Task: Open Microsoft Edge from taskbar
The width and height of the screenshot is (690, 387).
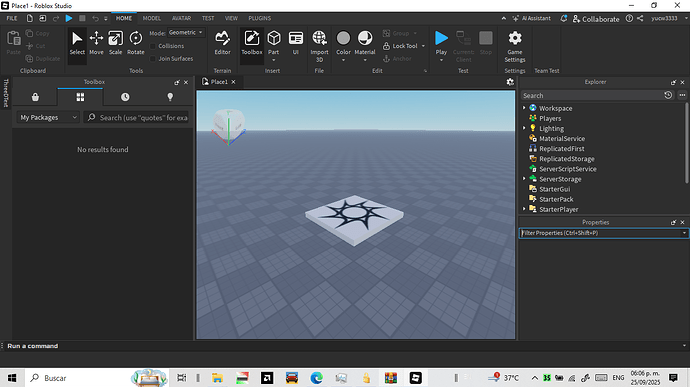Action: tap(316, 378)
